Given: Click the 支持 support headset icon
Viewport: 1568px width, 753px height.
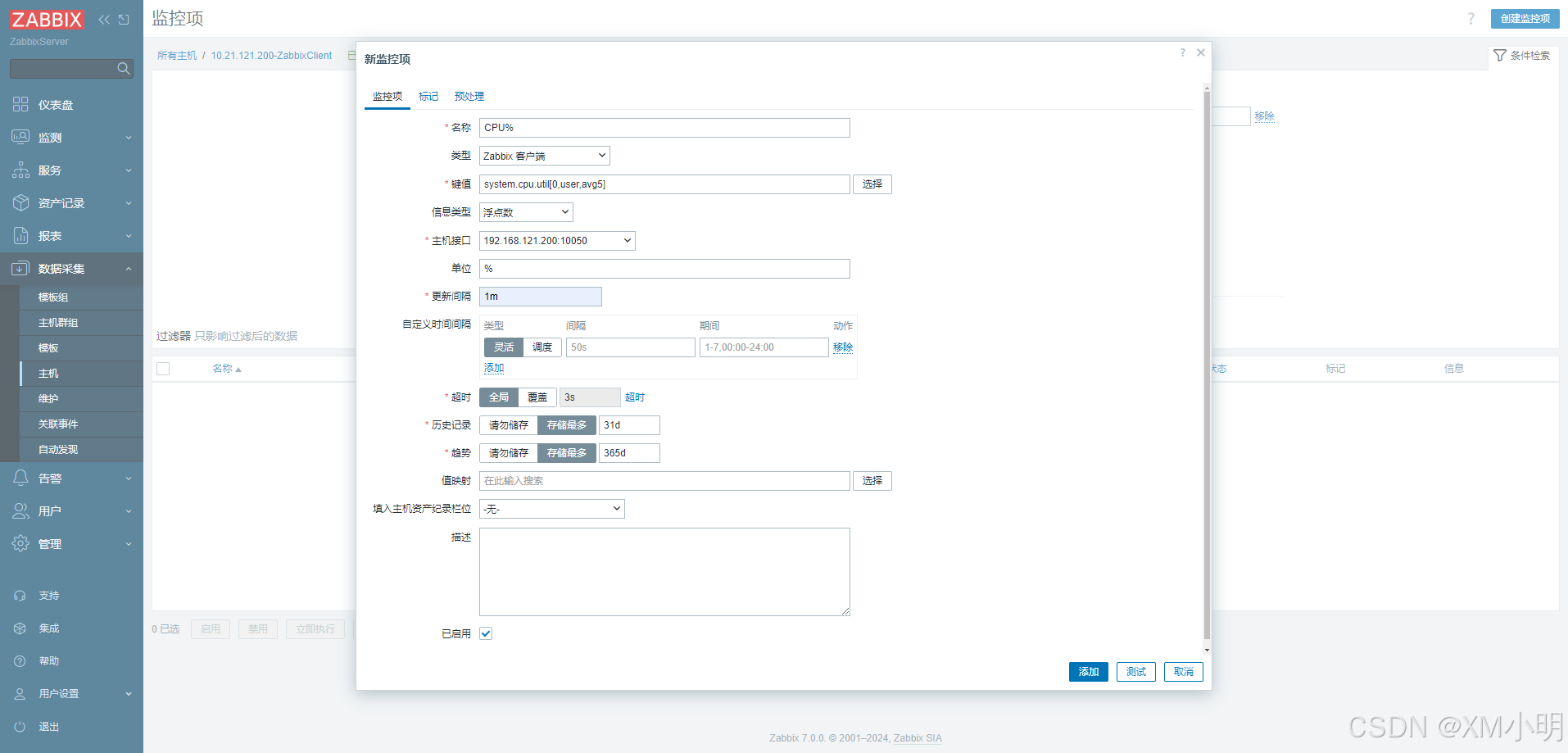Looking at the screenshot, I should [20, 596].
